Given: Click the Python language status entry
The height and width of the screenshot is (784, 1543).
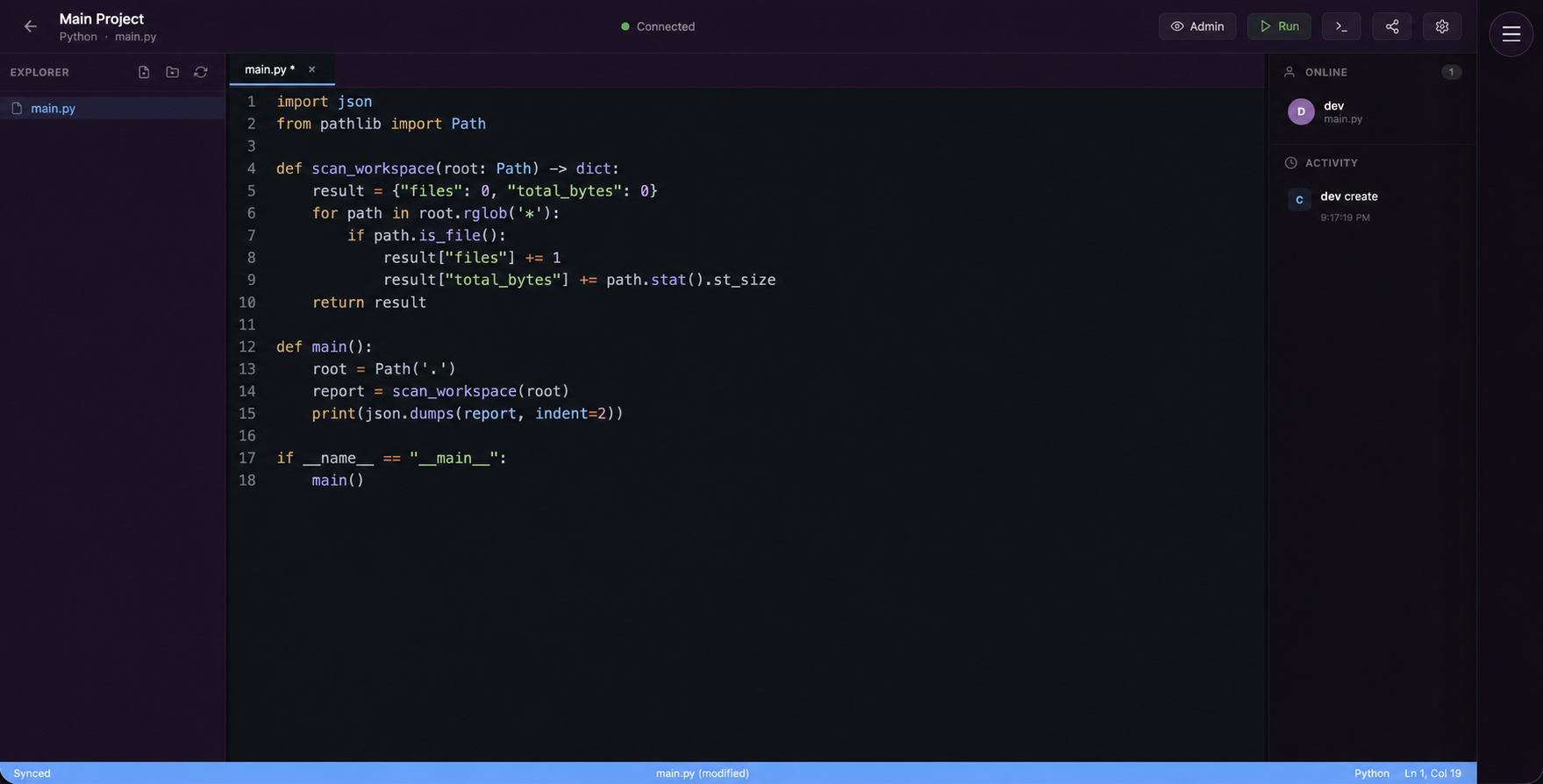Looking at the screenshot, I should [x=1371, y=773].
